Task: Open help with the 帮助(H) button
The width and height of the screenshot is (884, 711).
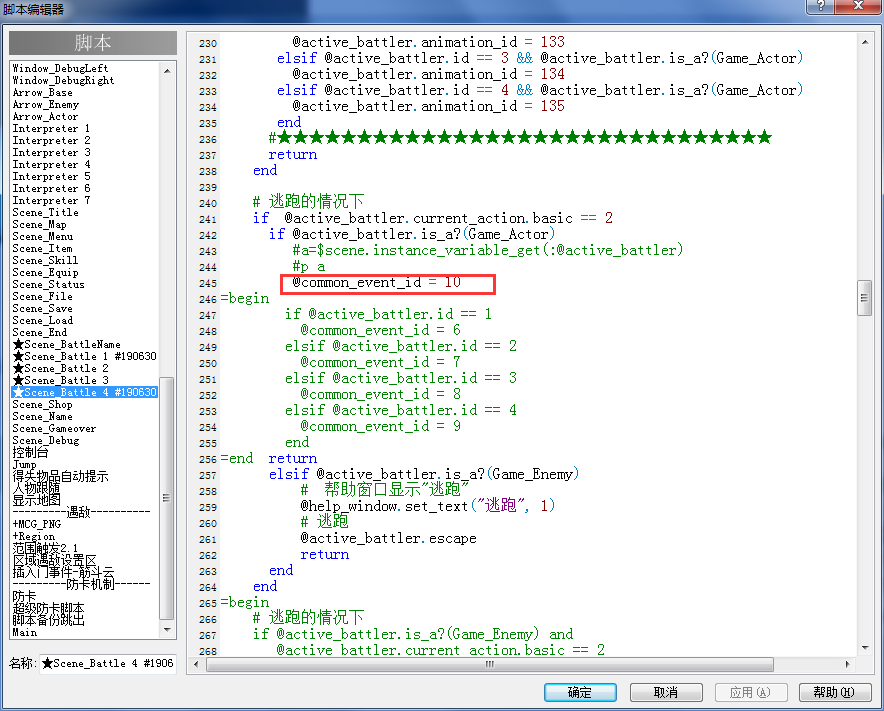Action: (835, 692)
